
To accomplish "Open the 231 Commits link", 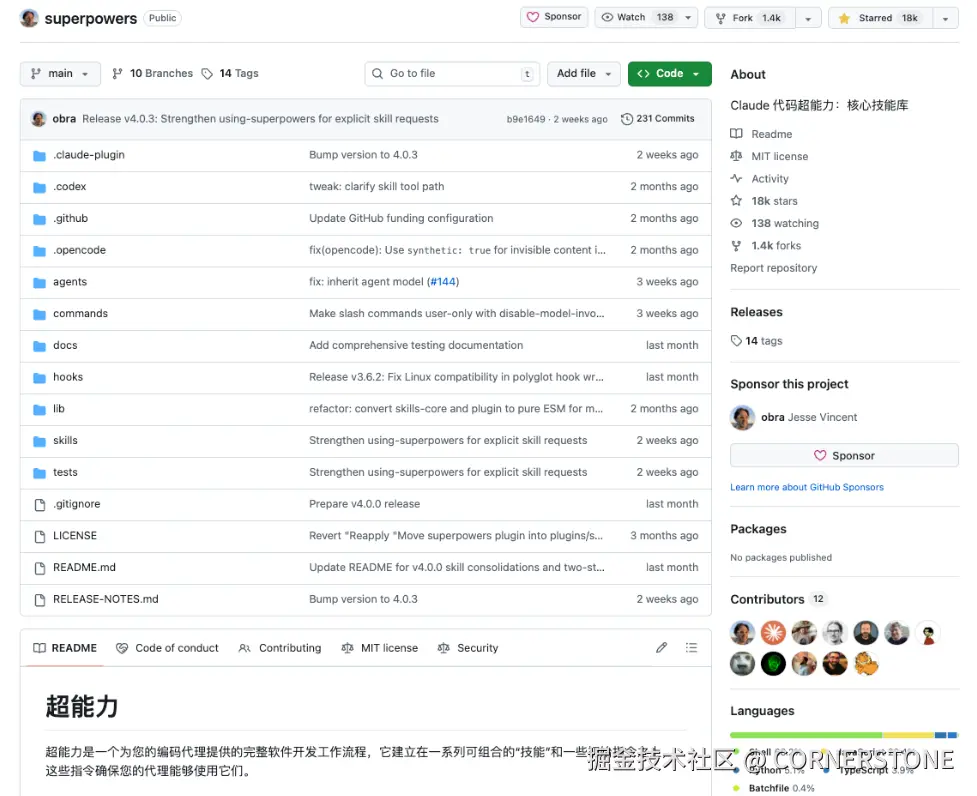I will 658,118.
